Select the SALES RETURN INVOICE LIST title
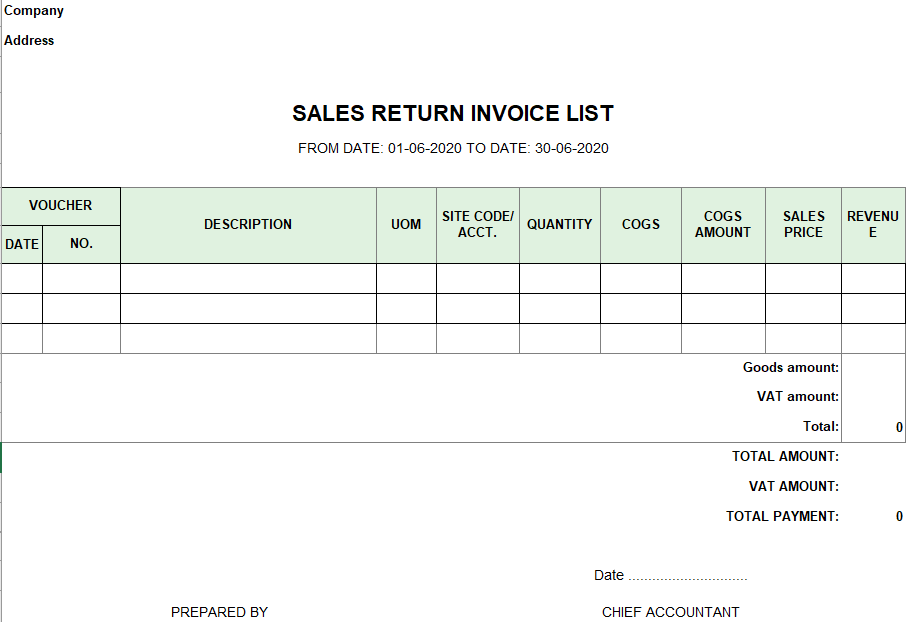 tap(453, 114)
